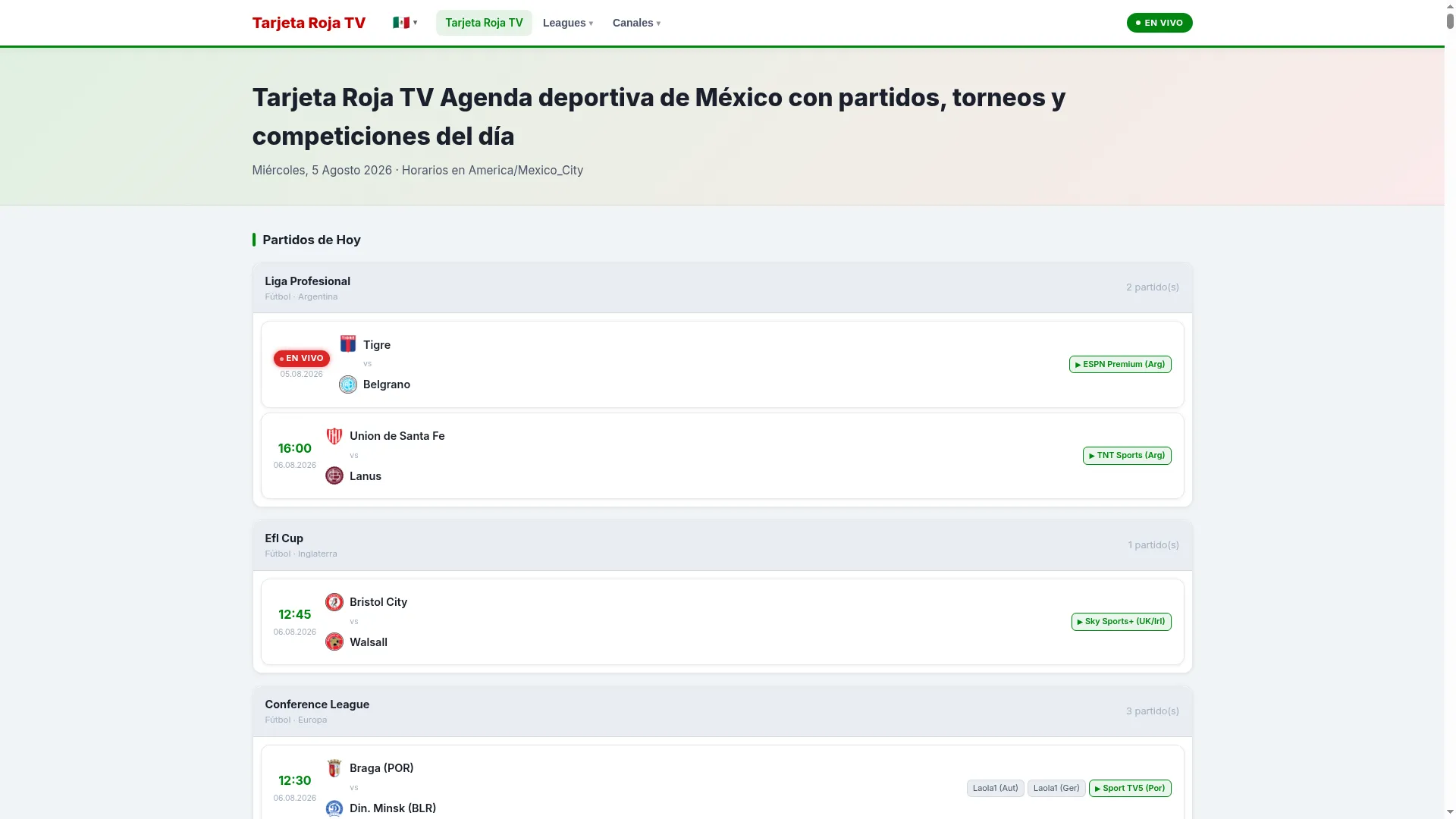
Task: Open the TNT Sports (Arg) channel
Action: click(x=1127, y=456)
